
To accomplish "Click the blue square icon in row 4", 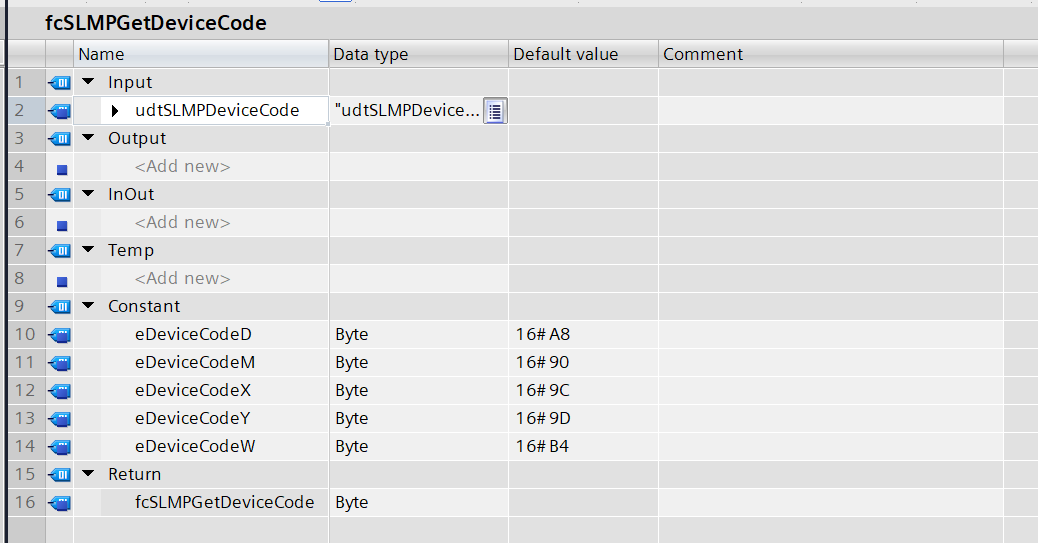I will point(61,168).
